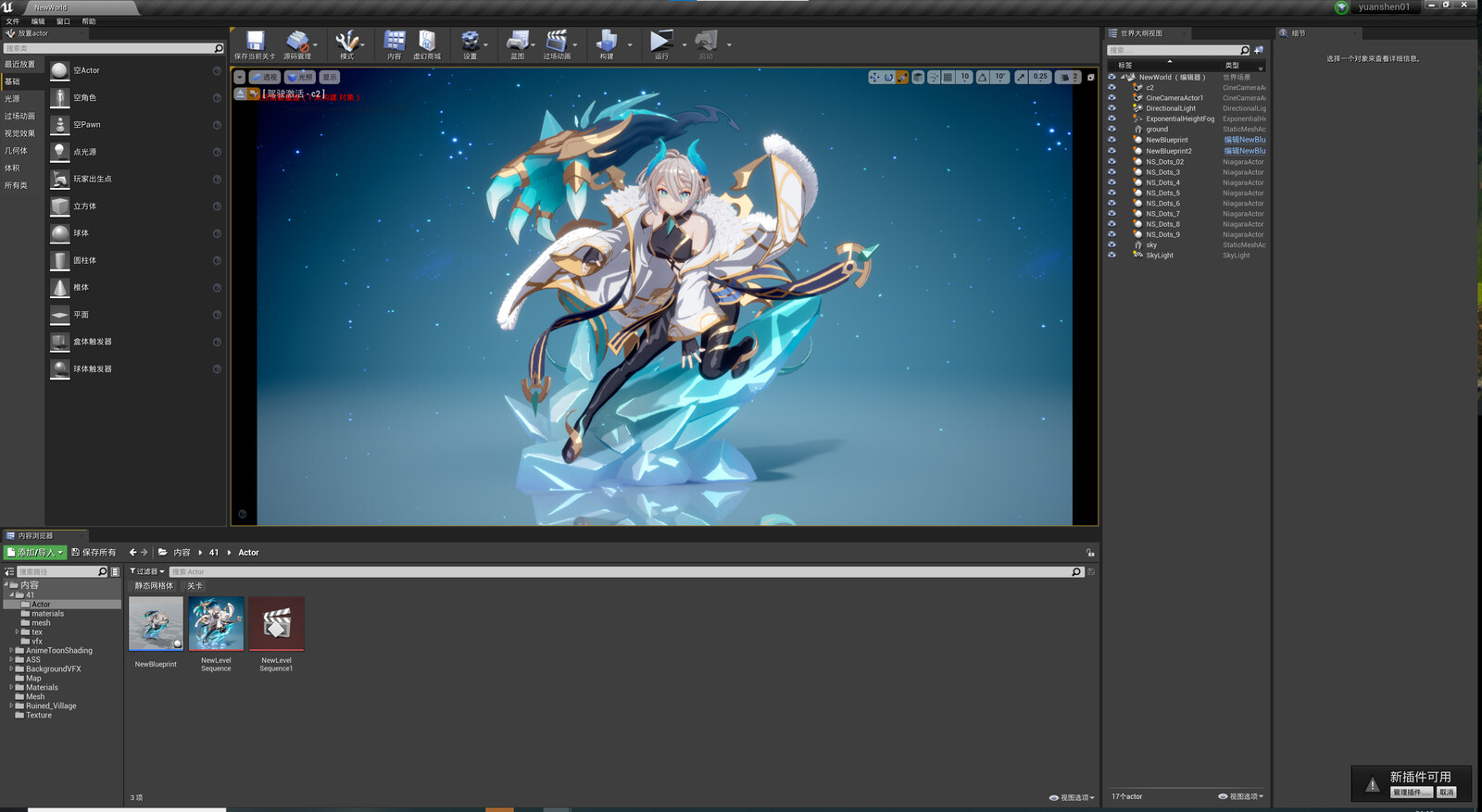The height and width of the screenshot is (812, 1482).
Task: Toggle visibility of c2 camera actor
Action: [x=1111, y=87]
